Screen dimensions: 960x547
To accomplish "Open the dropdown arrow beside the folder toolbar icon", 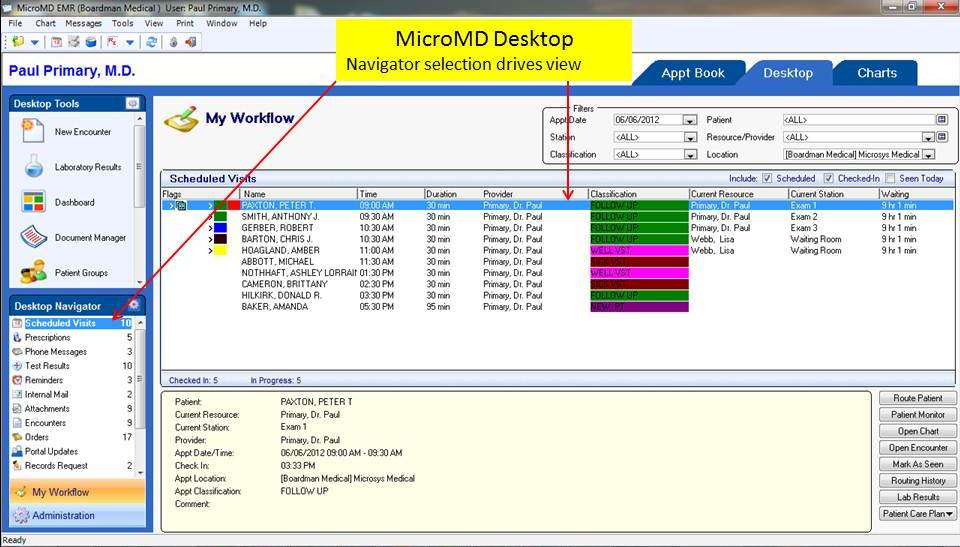I will [x=35, y=42].
